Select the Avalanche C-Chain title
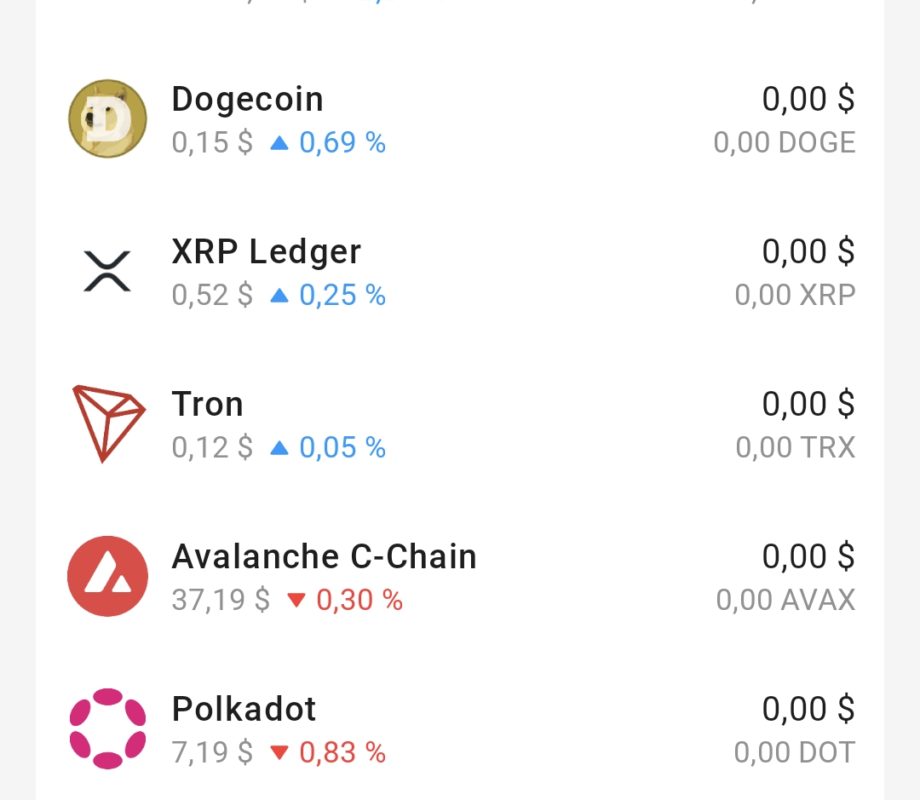Viewport: 920px width, 800px height. pos(324,556)
